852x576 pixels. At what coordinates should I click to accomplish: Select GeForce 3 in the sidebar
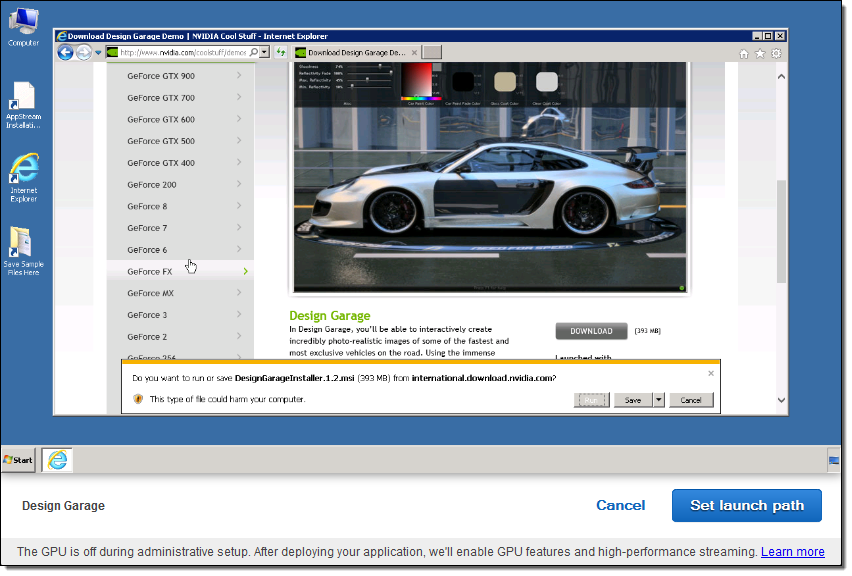click(x=180, y=315)
